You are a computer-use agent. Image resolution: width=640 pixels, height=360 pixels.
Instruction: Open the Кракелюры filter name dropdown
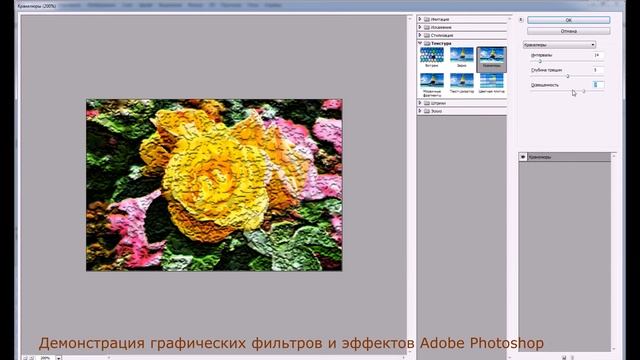pos(559,45)
